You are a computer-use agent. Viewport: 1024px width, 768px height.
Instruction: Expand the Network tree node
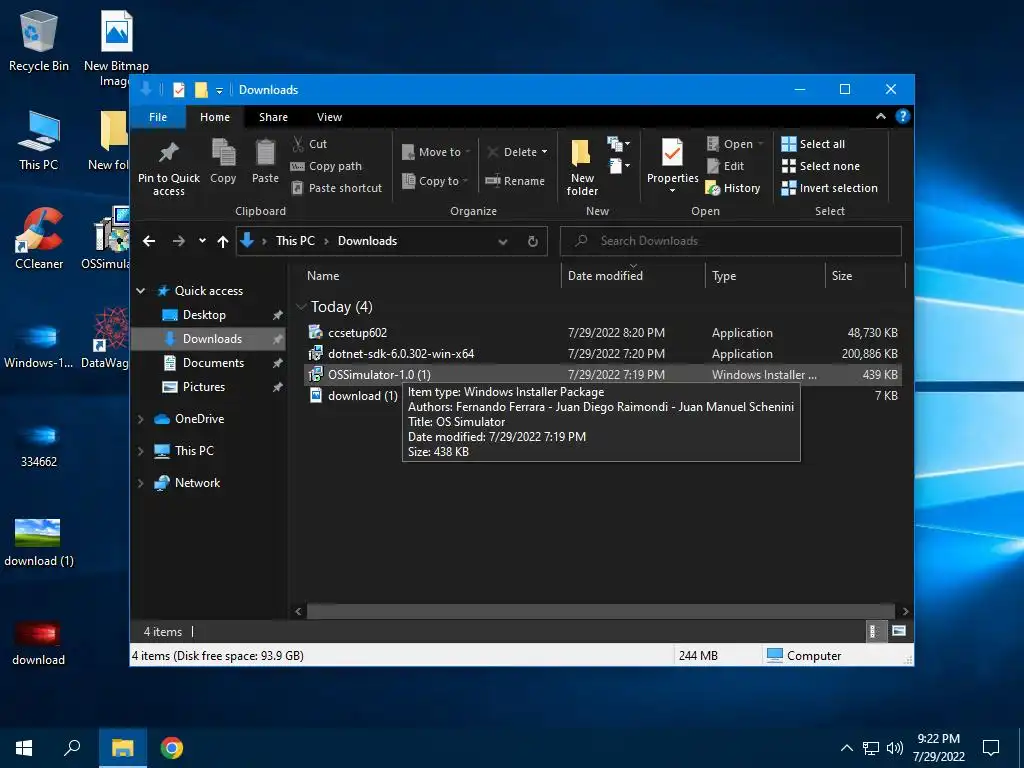140,483
